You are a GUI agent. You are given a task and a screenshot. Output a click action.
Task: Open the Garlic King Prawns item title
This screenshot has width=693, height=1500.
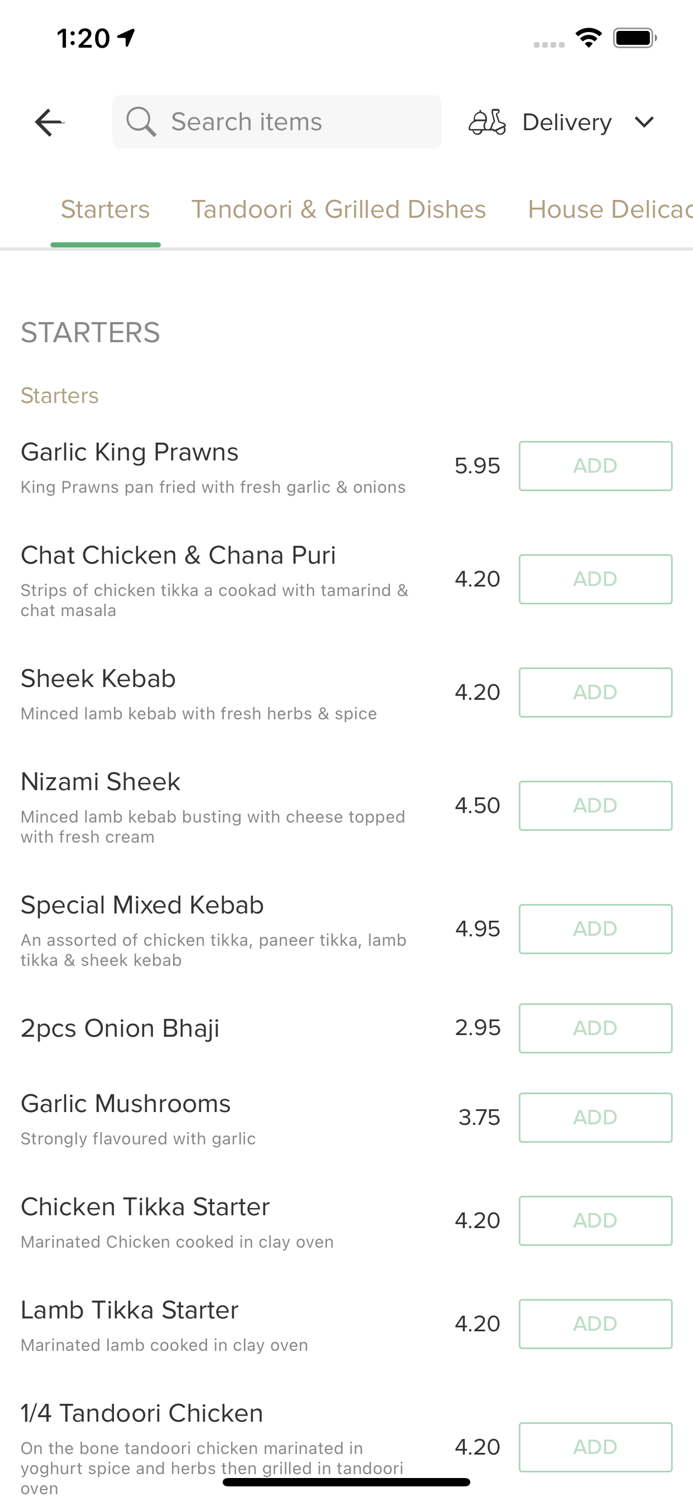[129, 452]
